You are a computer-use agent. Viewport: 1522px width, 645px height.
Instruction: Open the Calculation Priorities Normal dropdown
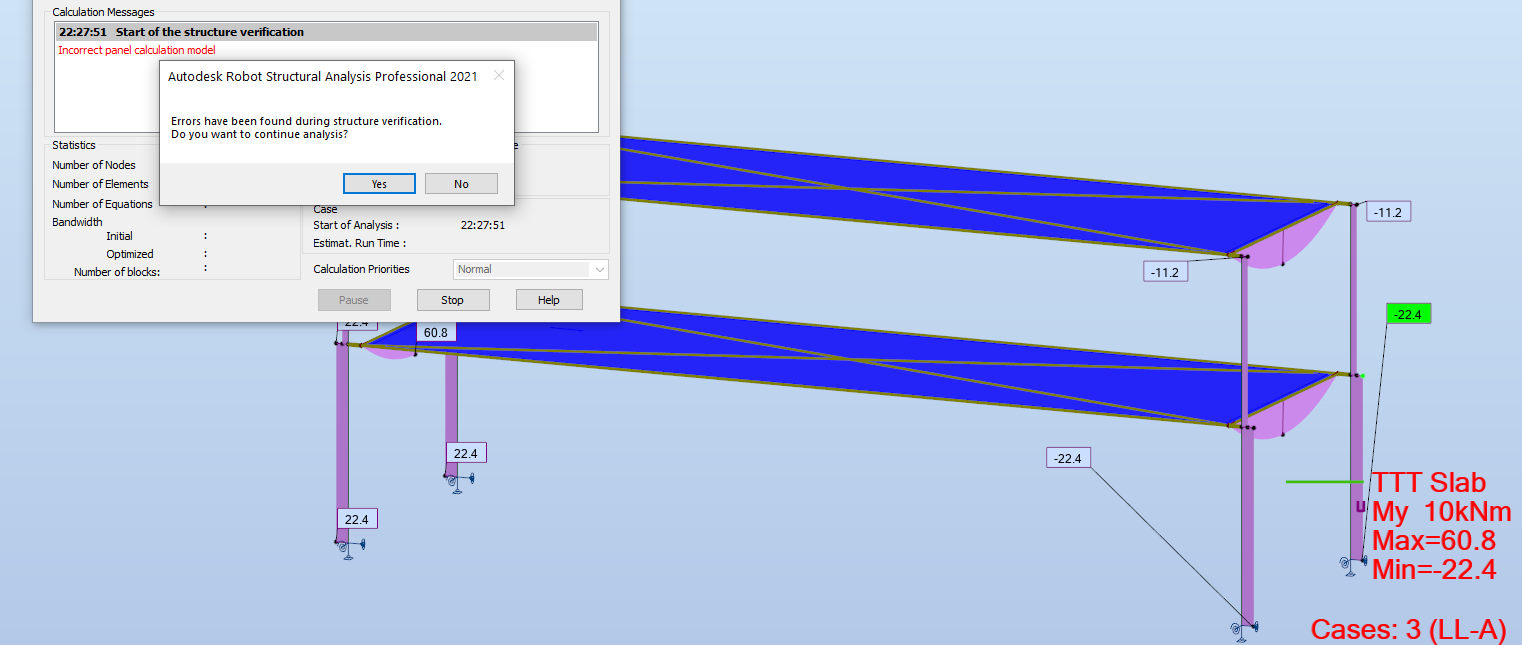tap(531, 269)
